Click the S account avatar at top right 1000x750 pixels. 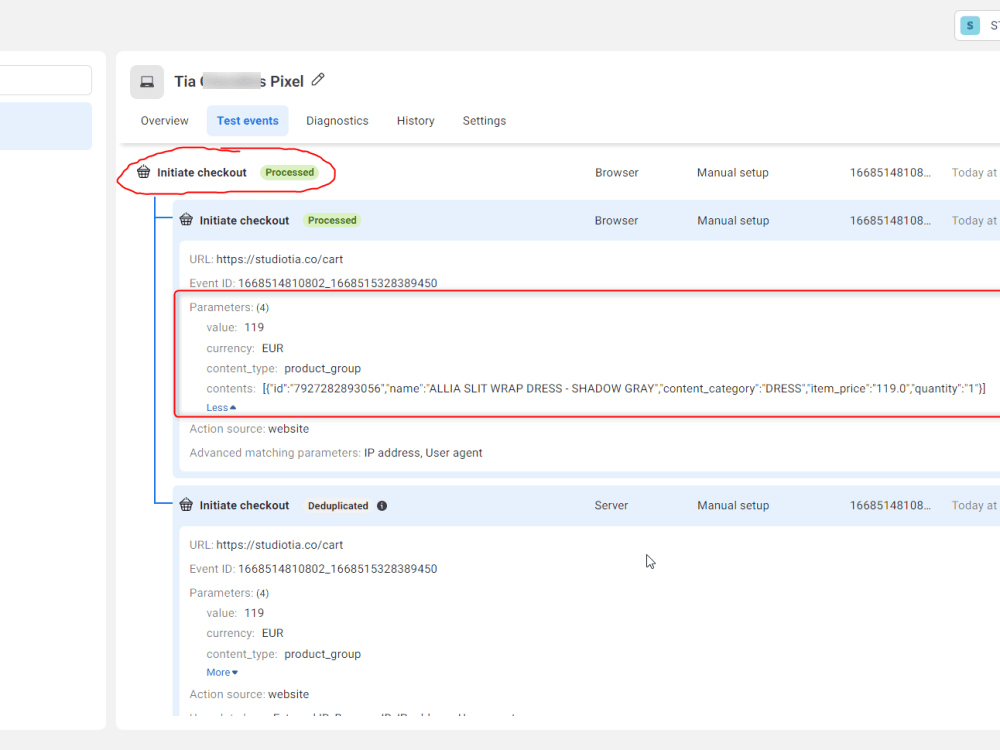(970, 26)
